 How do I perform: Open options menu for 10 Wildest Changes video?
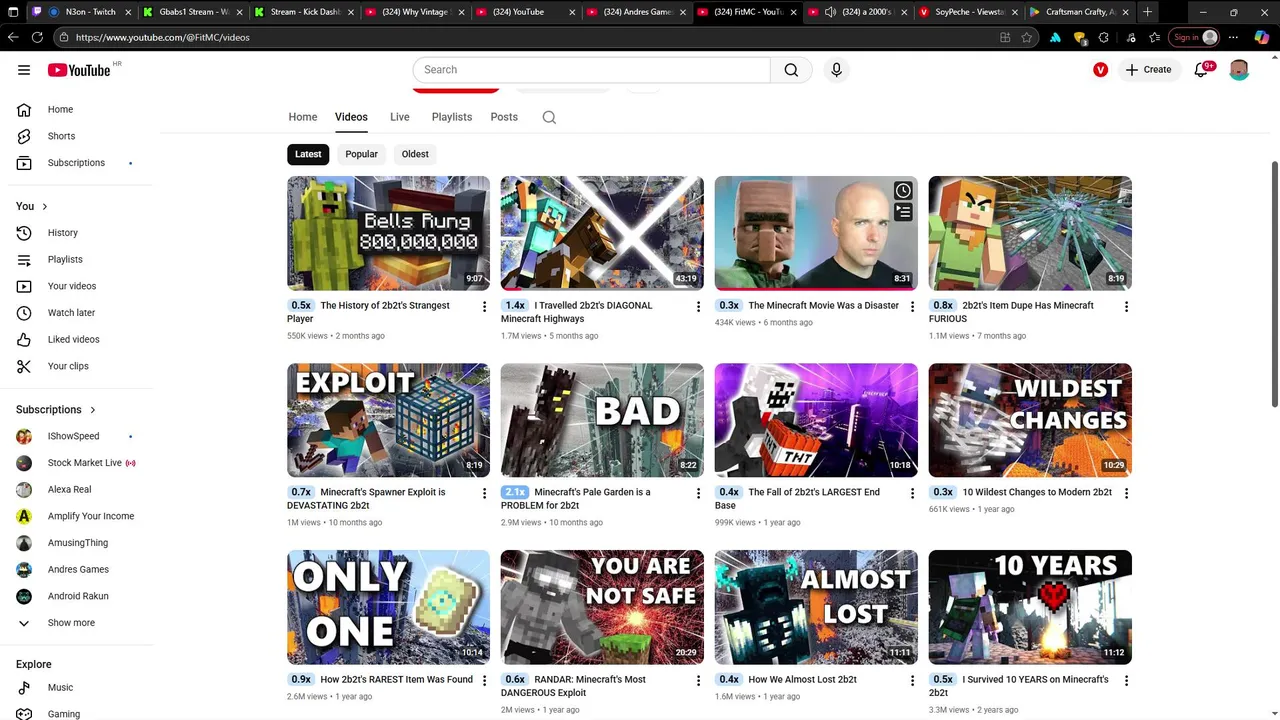click(1126, 493)
